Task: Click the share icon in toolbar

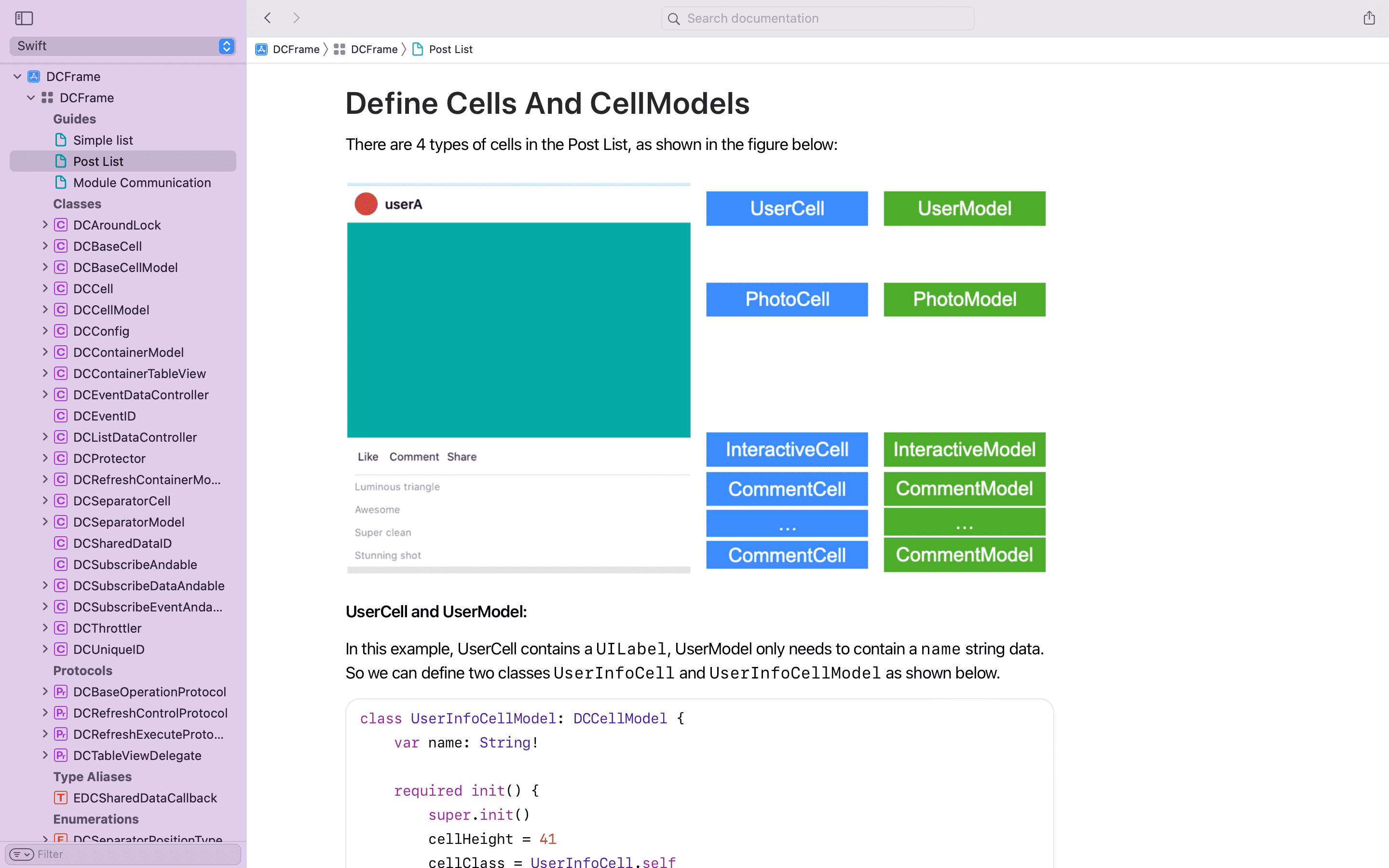Action: click(1369, 18)
